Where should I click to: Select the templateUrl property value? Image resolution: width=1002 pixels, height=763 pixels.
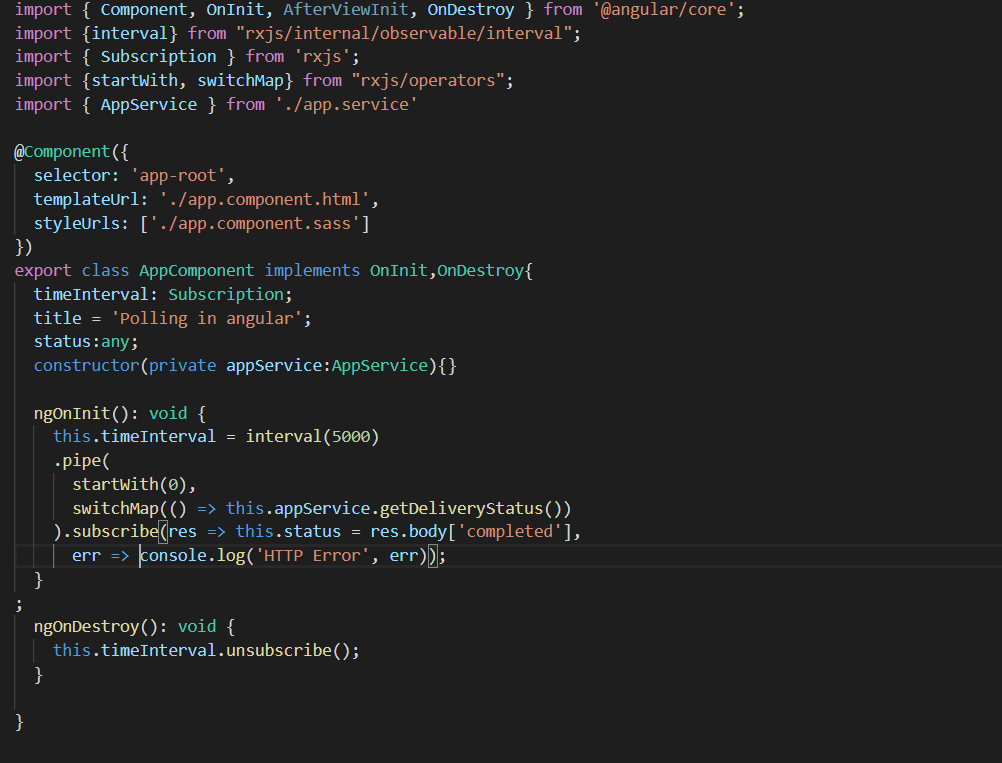[x=265, y=199]
